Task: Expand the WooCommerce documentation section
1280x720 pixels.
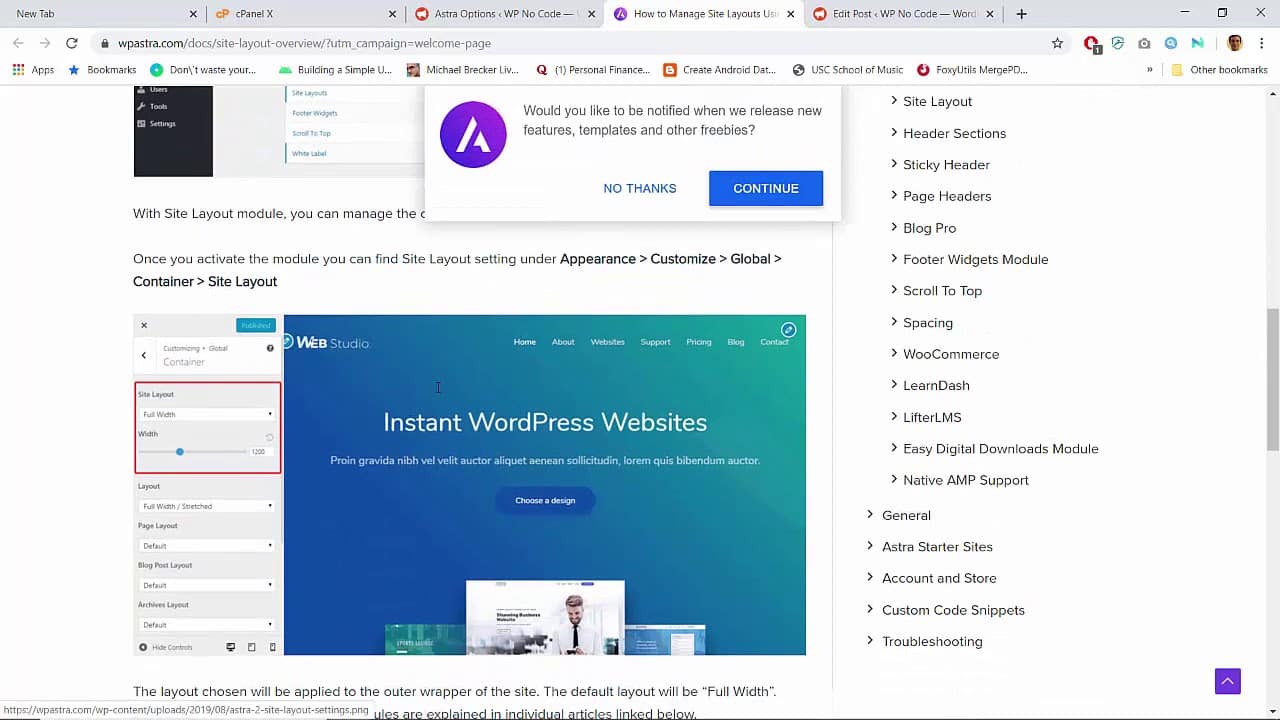Action: click(x=951, y=354)
